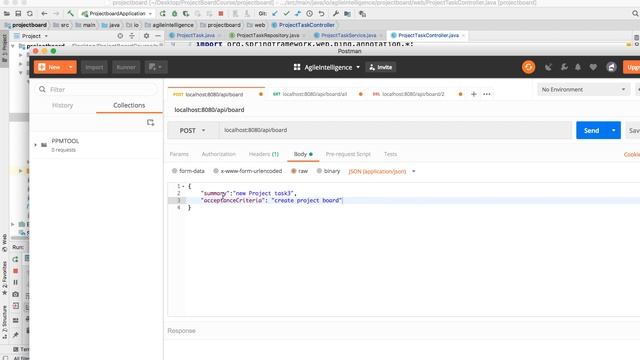Click IntelliJ rerun green arrow icon

162,13
